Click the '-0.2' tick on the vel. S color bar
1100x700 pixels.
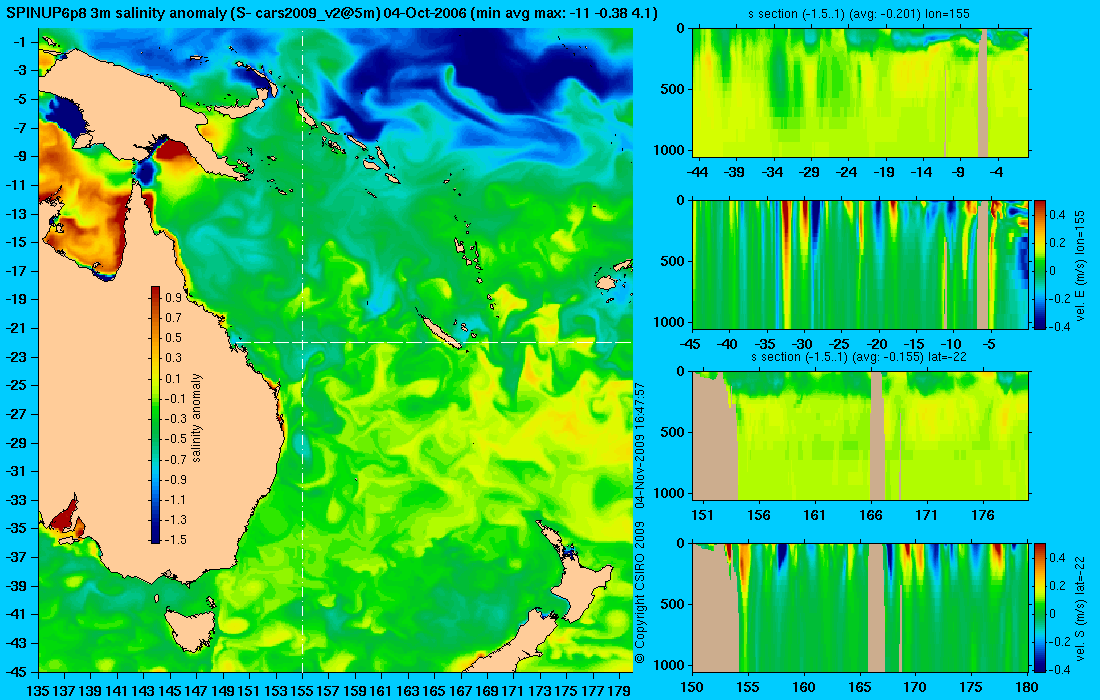(x=1059, y=642)
